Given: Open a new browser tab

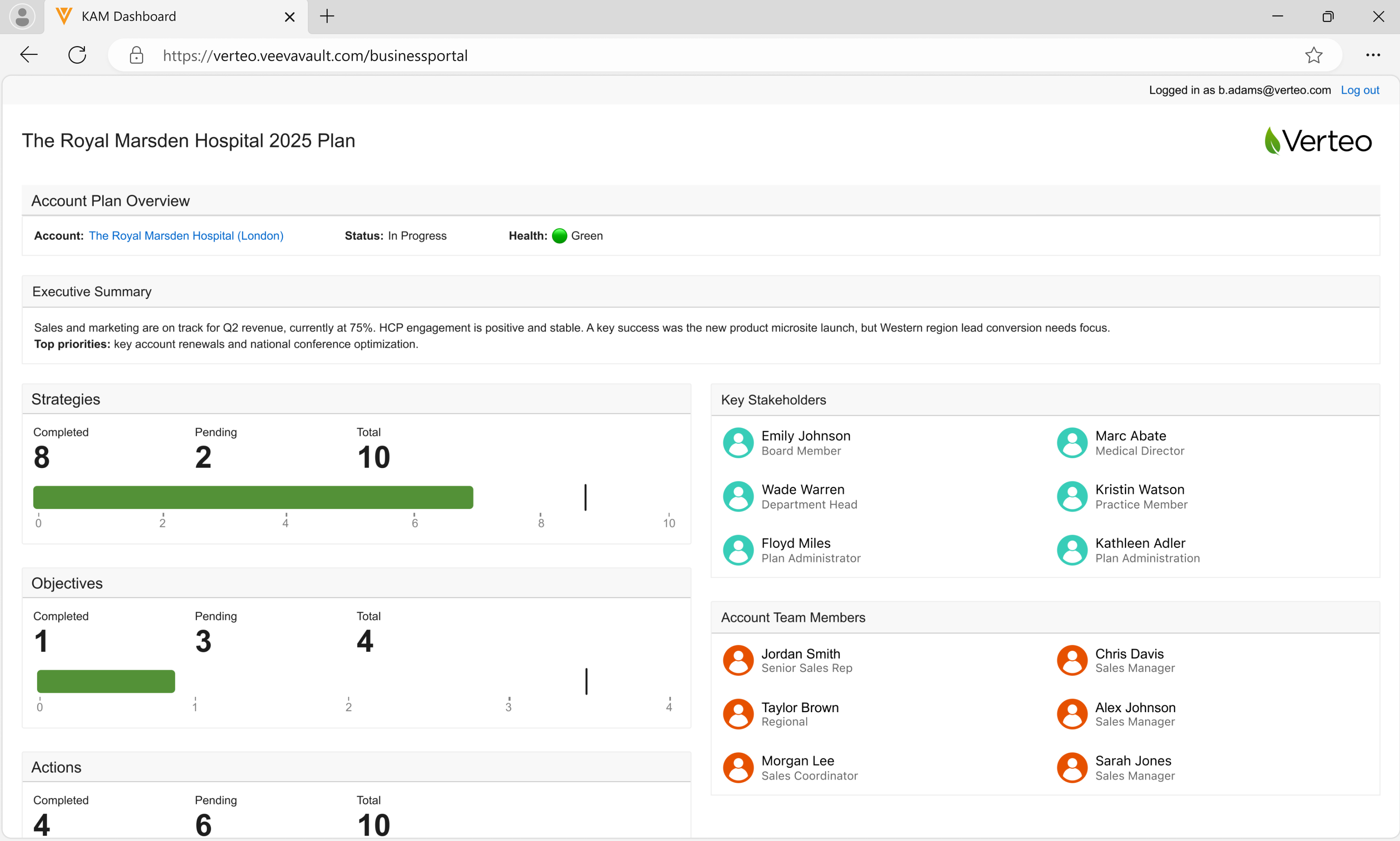Looking at the screenshot, I should (327, 16).
